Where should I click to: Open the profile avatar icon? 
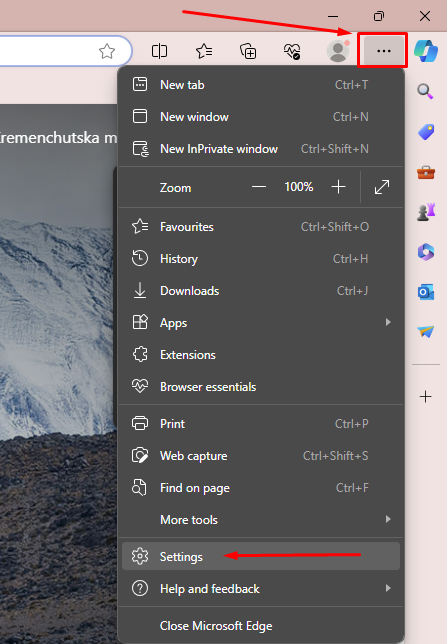click(x=338, y=51)
